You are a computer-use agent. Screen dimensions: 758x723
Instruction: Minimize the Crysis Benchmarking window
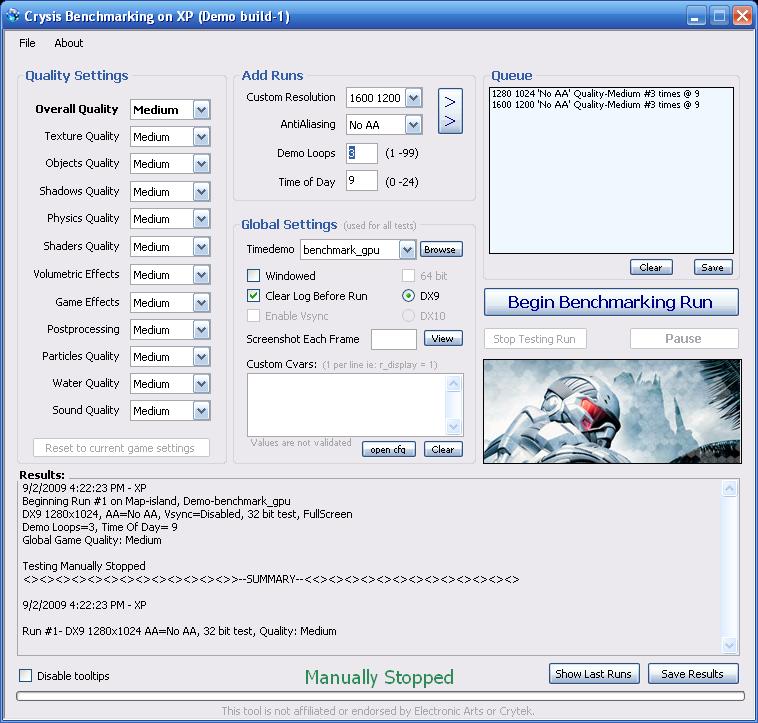point(696,16)
